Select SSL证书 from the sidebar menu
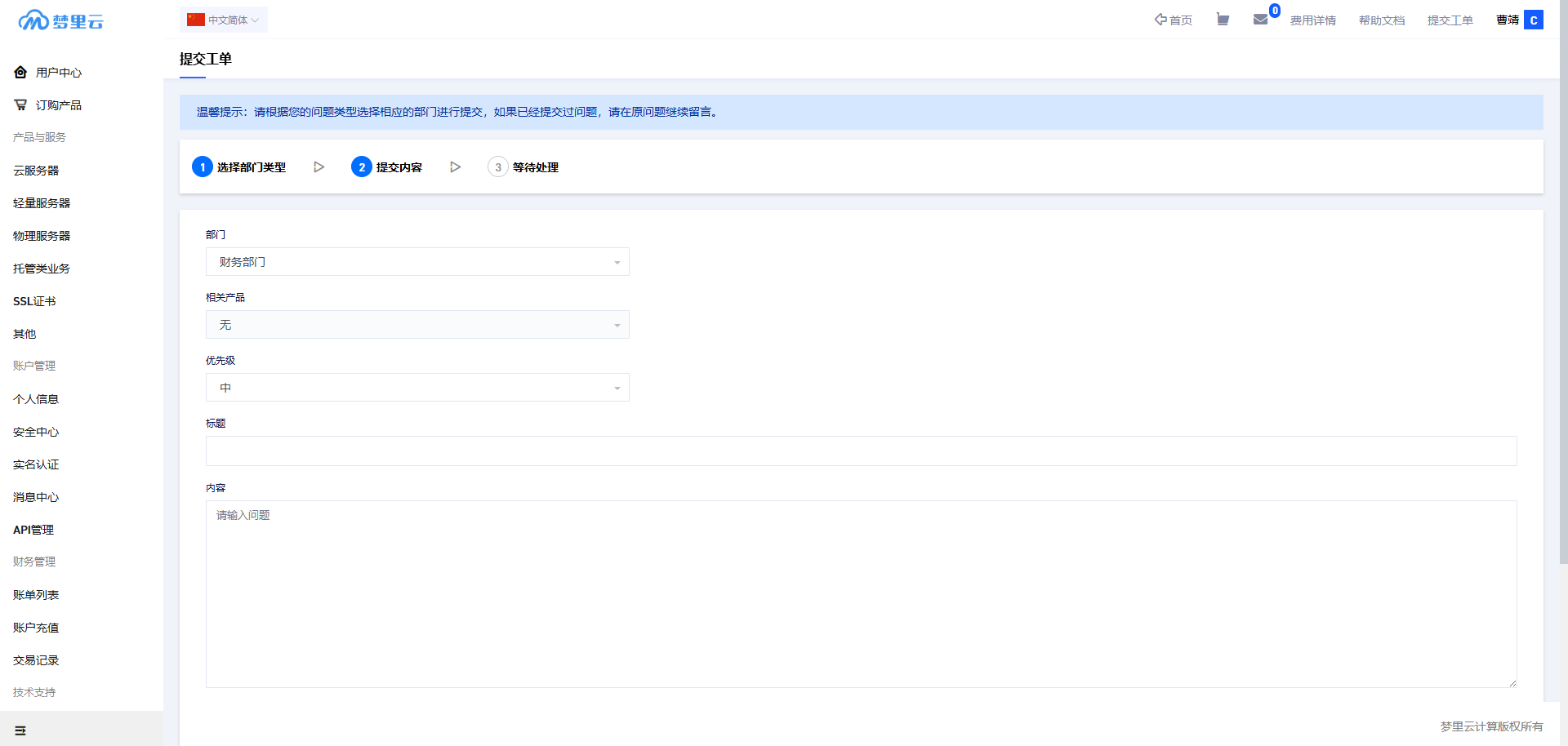 (x=34, y=301)
